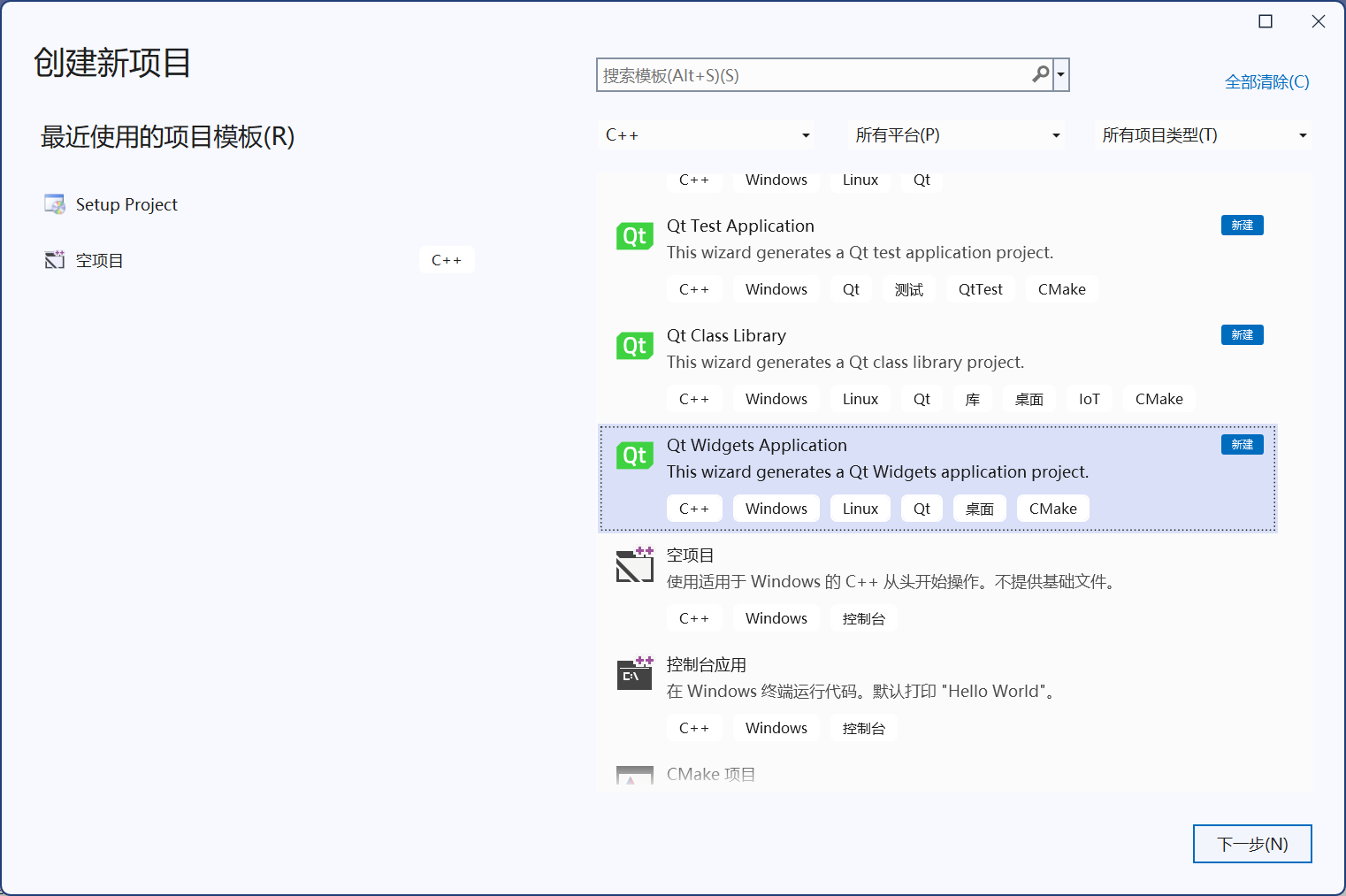
Task: Select the Qt Widgets Application template
Action: (937, 479)
